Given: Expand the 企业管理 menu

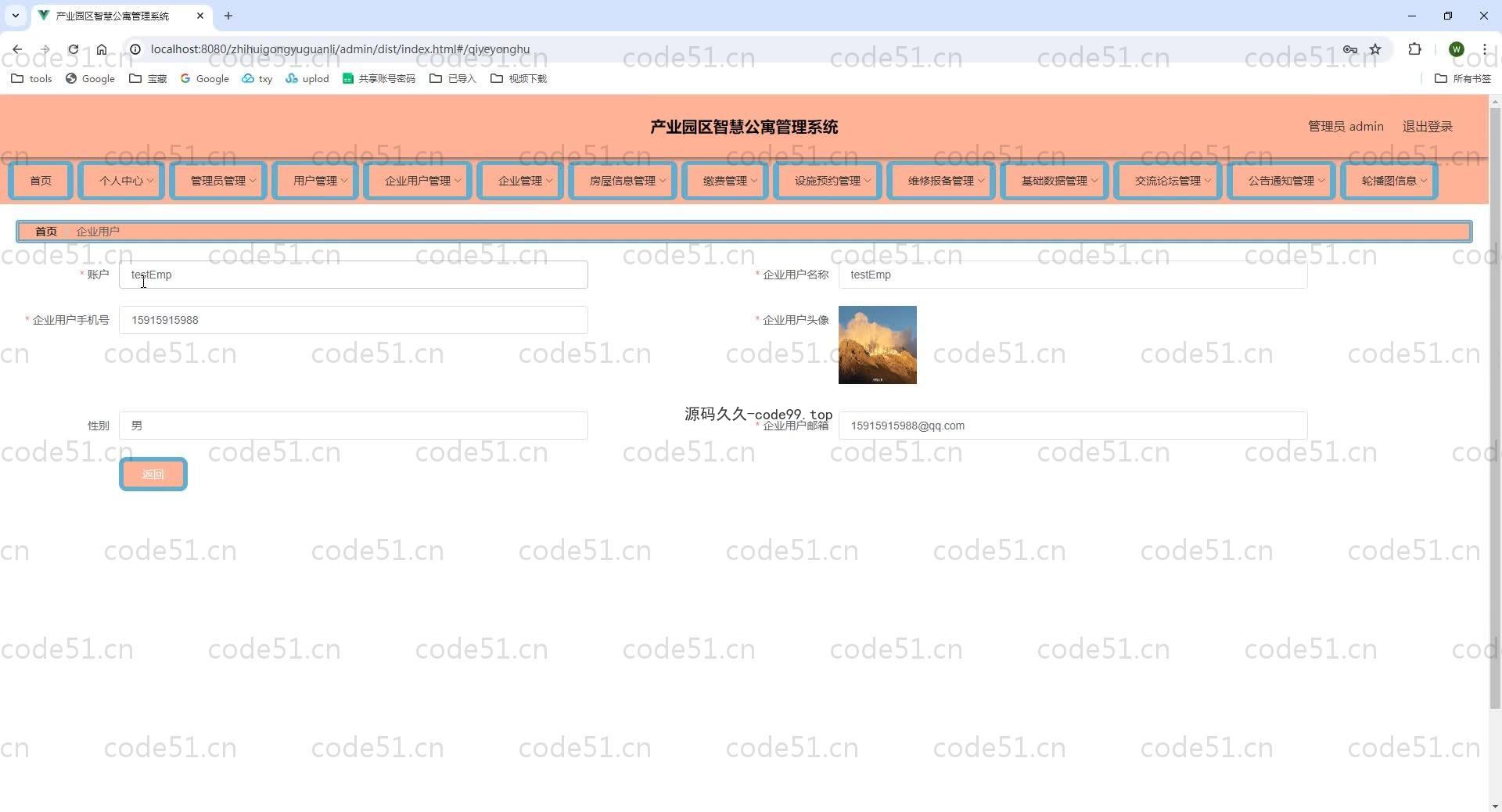Looking at the screenshot, I should [x=520, y=181].
